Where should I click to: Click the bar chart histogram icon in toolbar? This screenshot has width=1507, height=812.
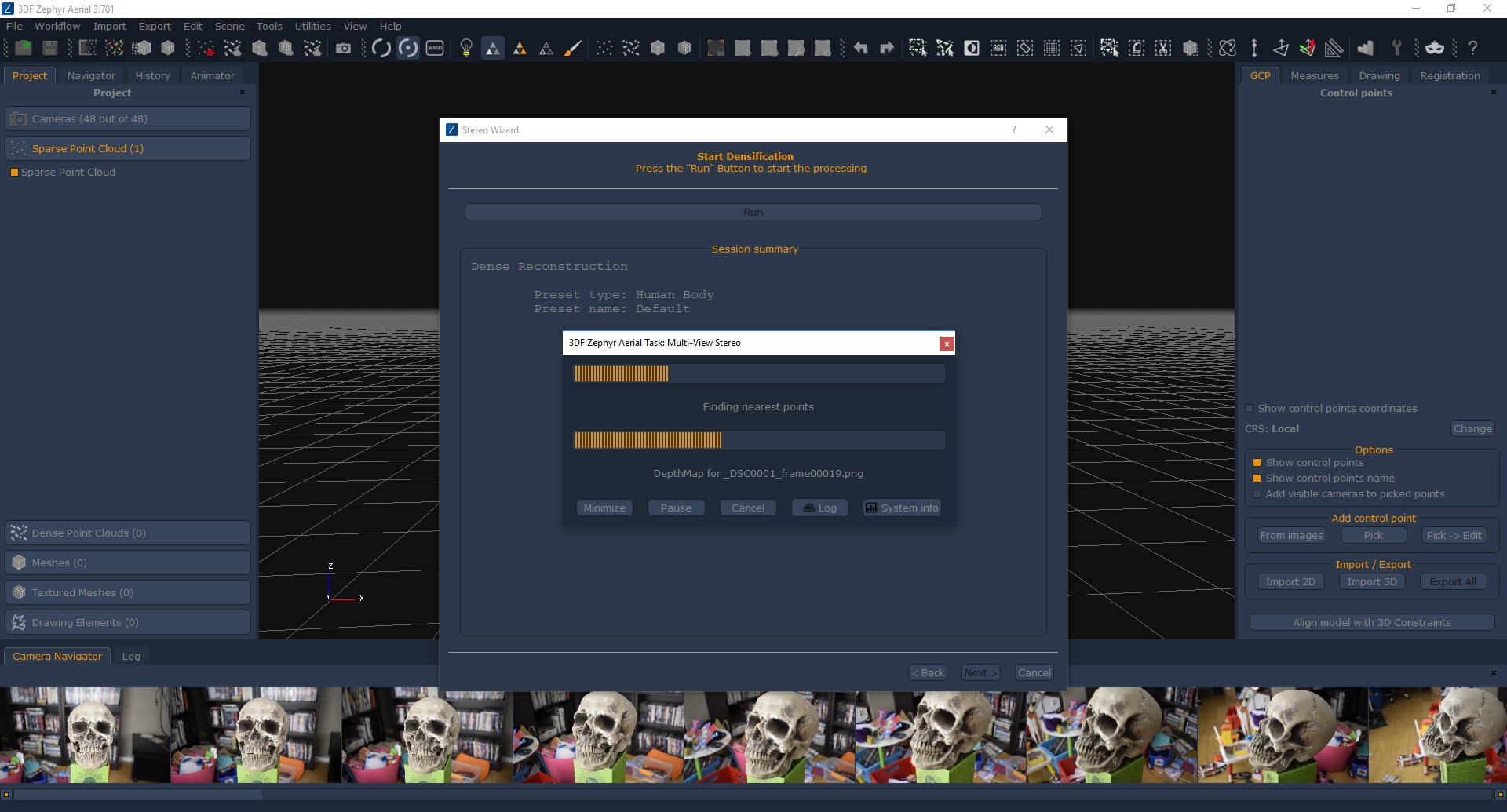tap(1366, 48)
